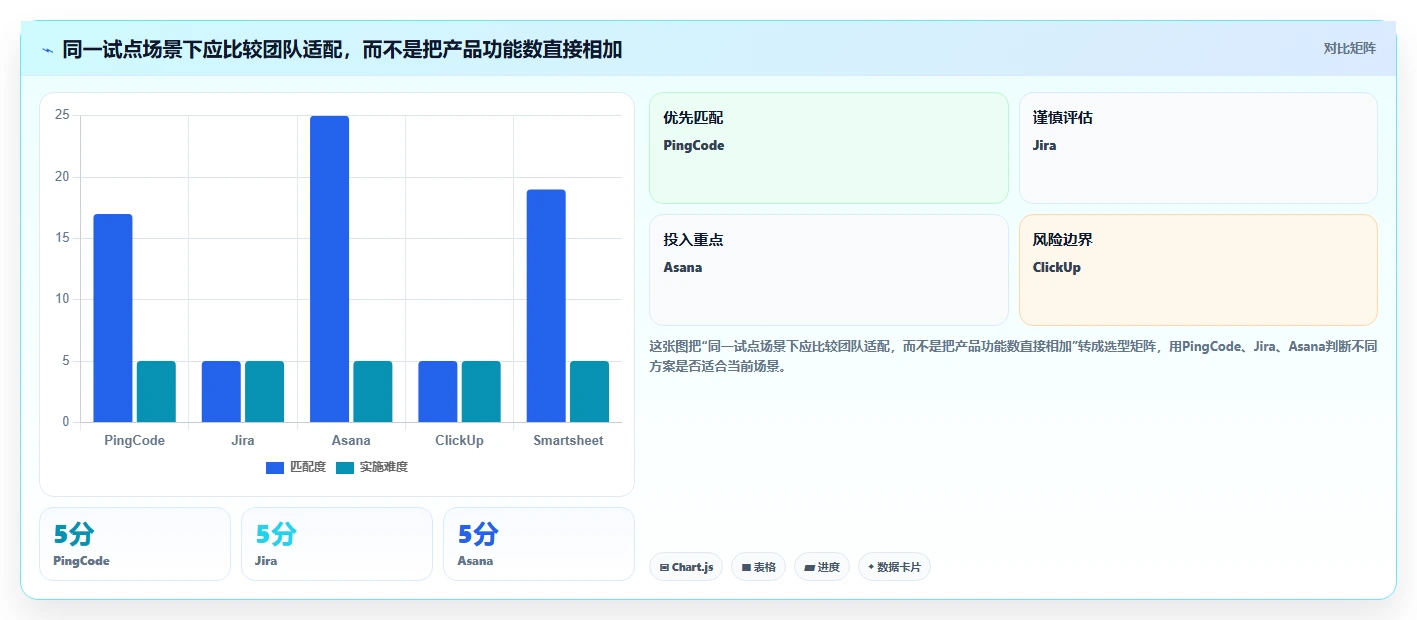The image size is (1417, 620).
Task: Click the Asana x-axis label
Action: [351, 440]
